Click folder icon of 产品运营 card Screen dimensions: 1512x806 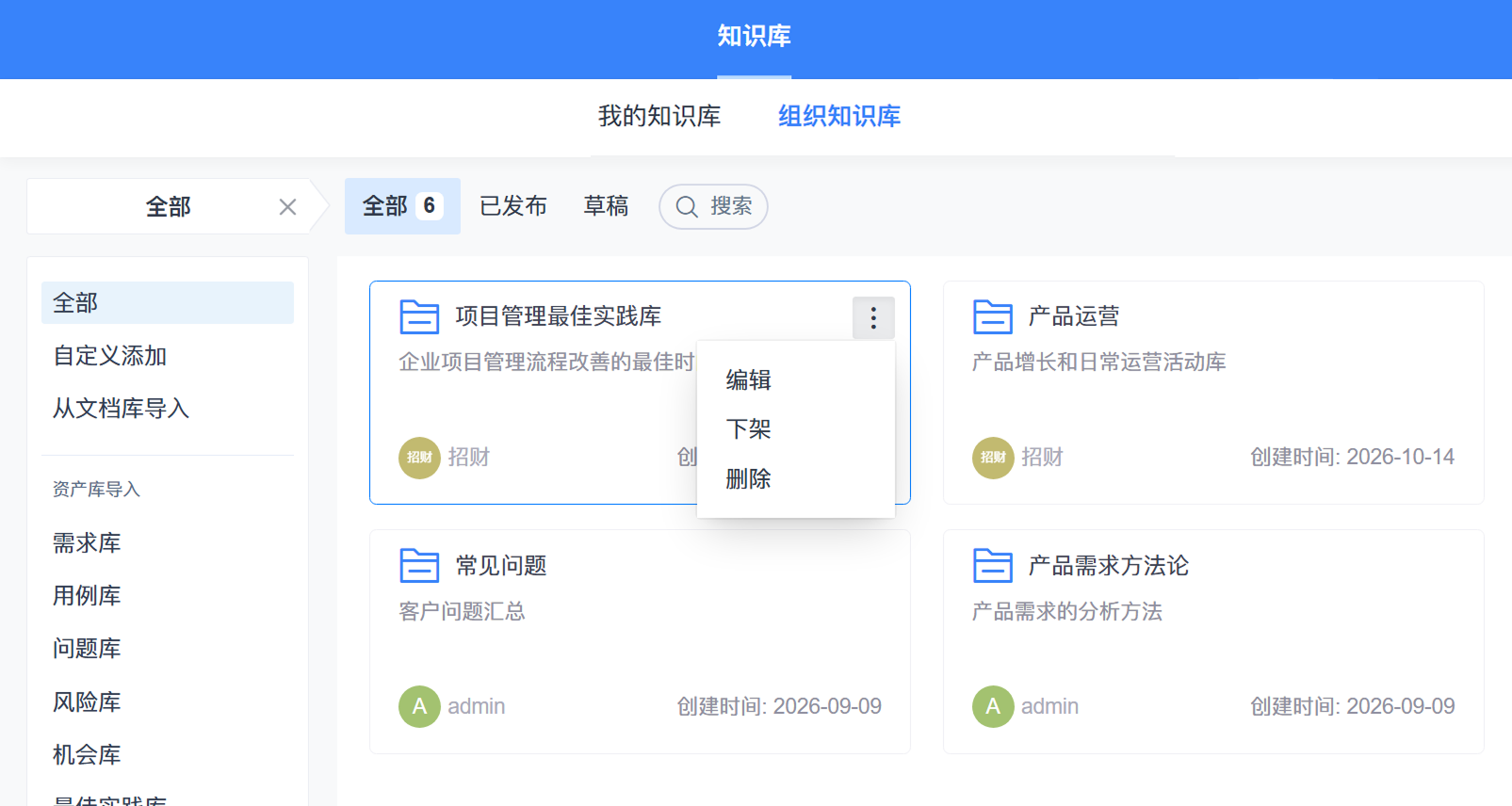tap(993, 316)
